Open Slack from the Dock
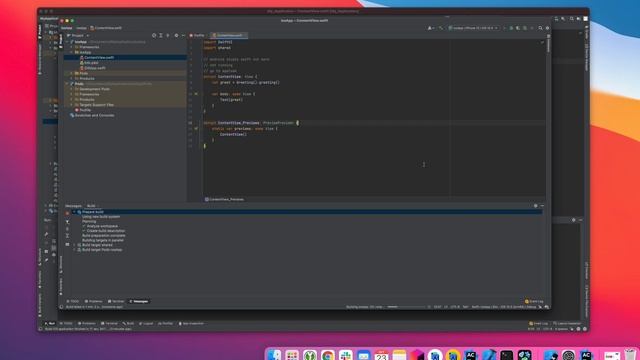This screenshot has height=360, width=640. 345,355
